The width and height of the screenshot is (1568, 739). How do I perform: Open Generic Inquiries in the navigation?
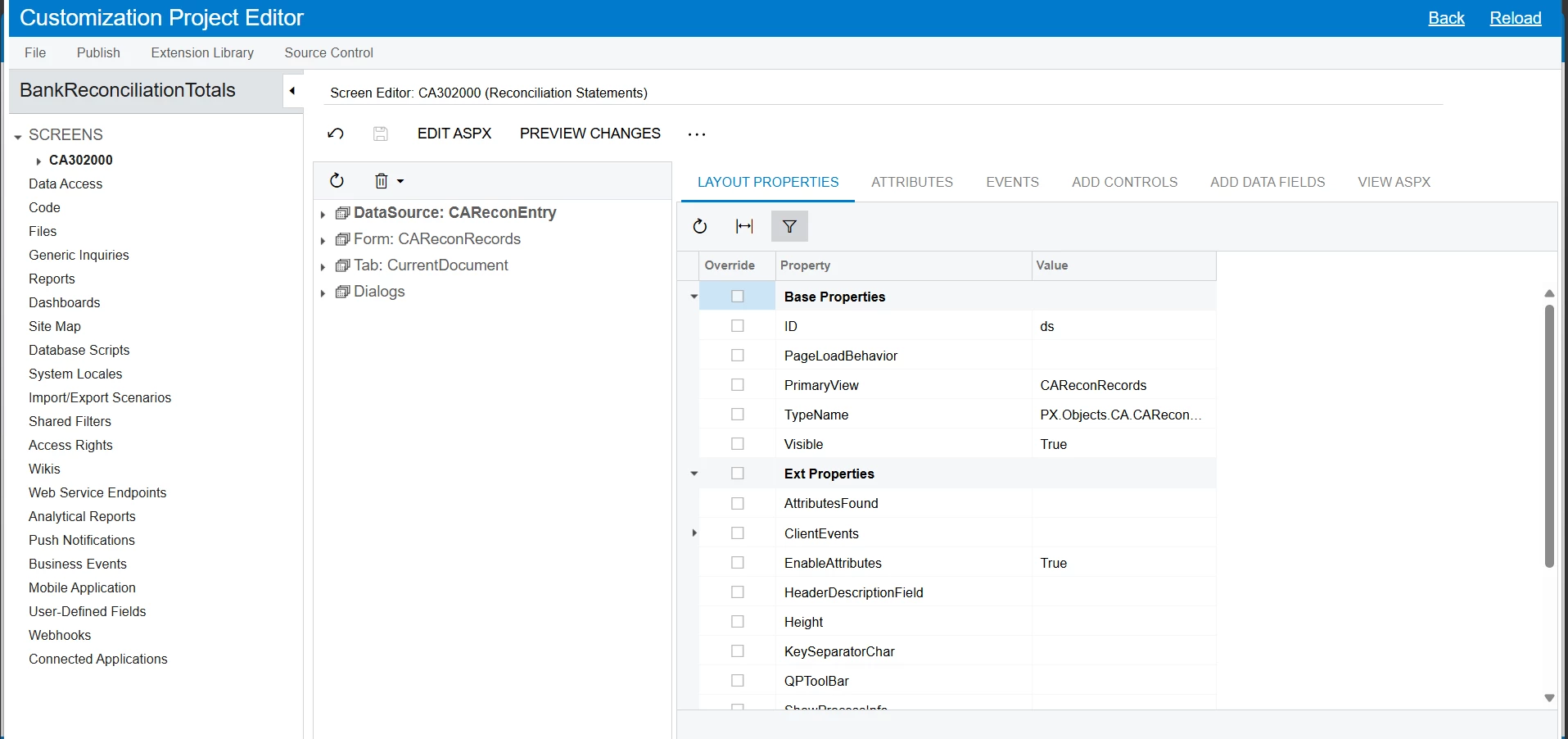click(x=79, y=255)
